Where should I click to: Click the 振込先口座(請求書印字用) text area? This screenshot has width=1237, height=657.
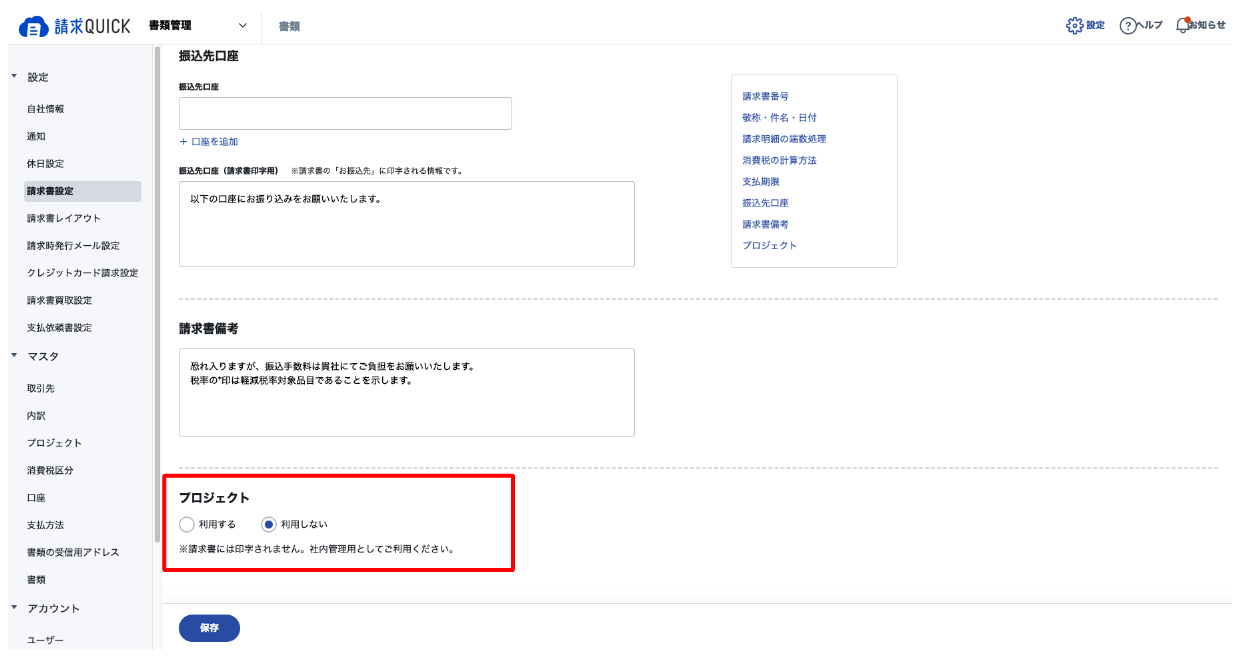point(406,224)
